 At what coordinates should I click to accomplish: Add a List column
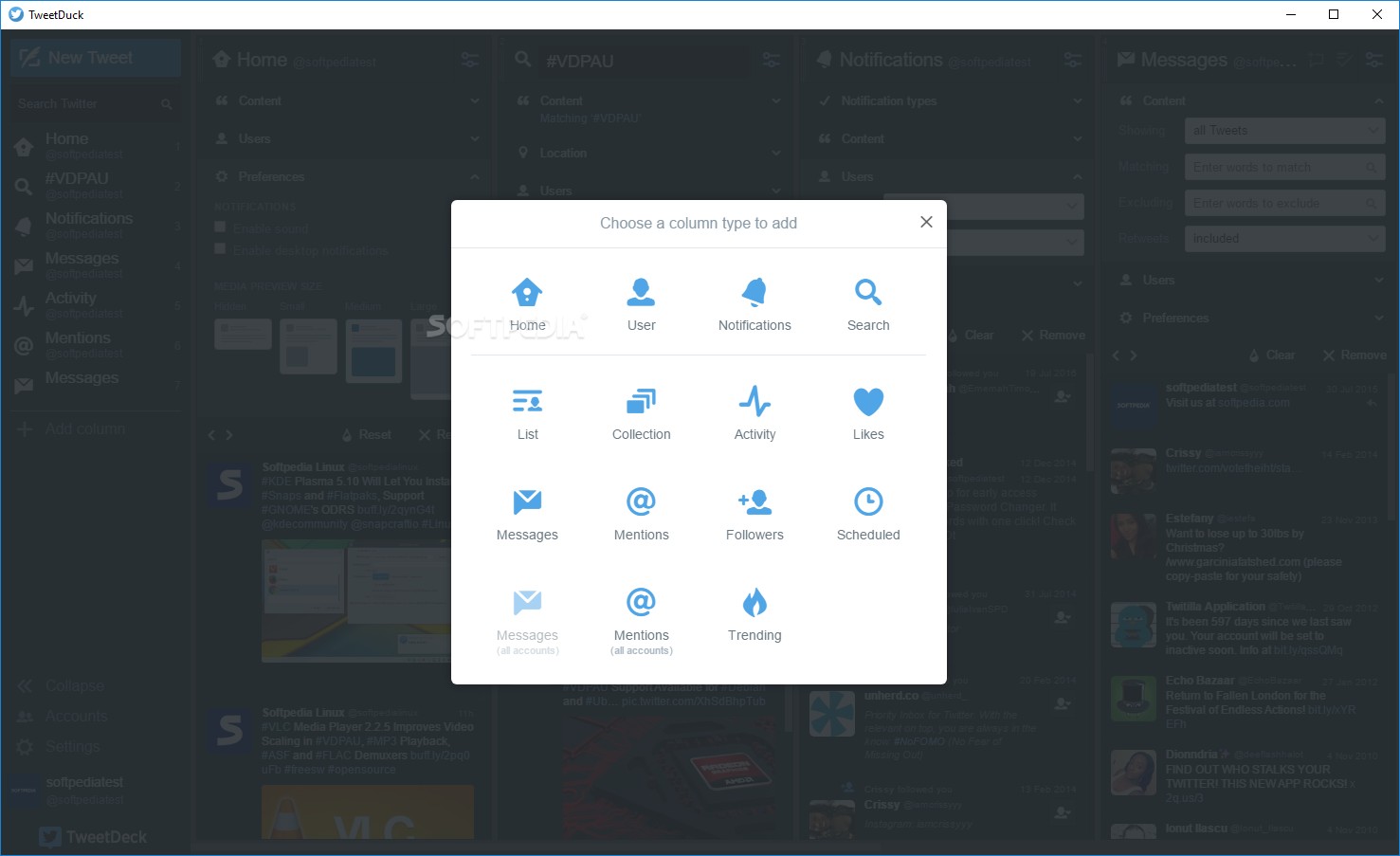pos(527,413)
